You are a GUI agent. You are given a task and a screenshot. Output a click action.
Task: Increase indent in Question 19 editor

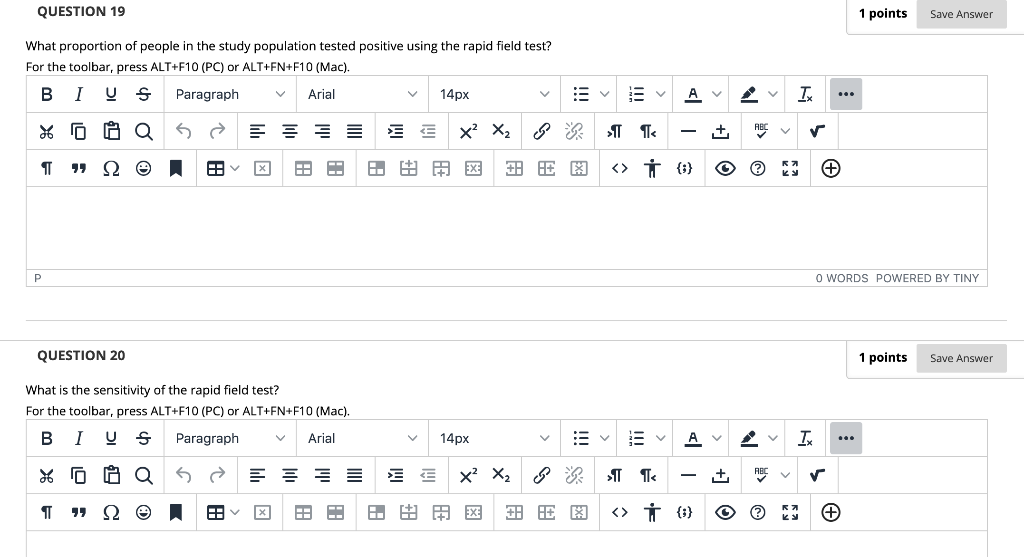click(x=395, y=131)
